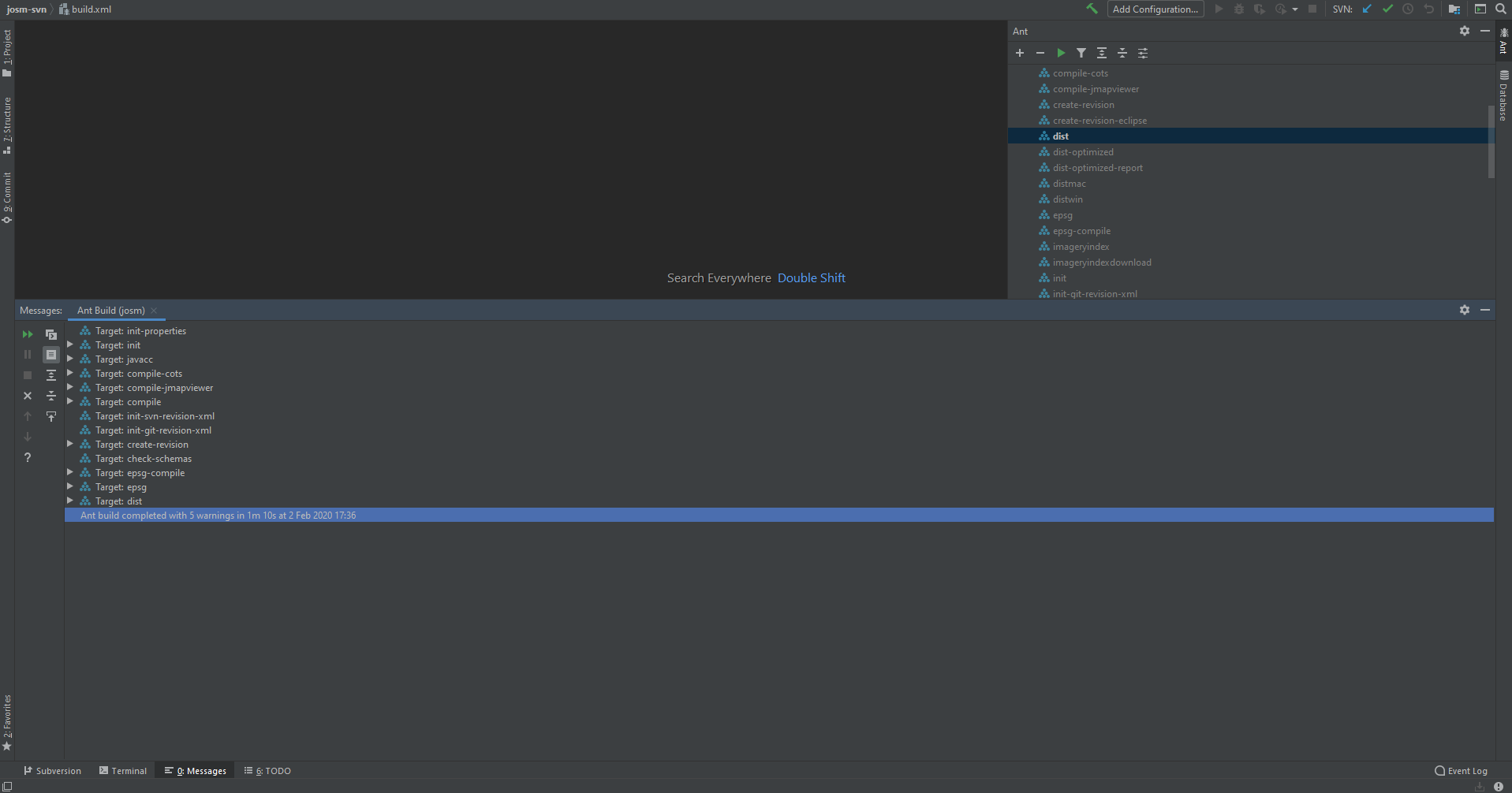Open Search Everywhere magnifier icon

[x=1500, y=9]
